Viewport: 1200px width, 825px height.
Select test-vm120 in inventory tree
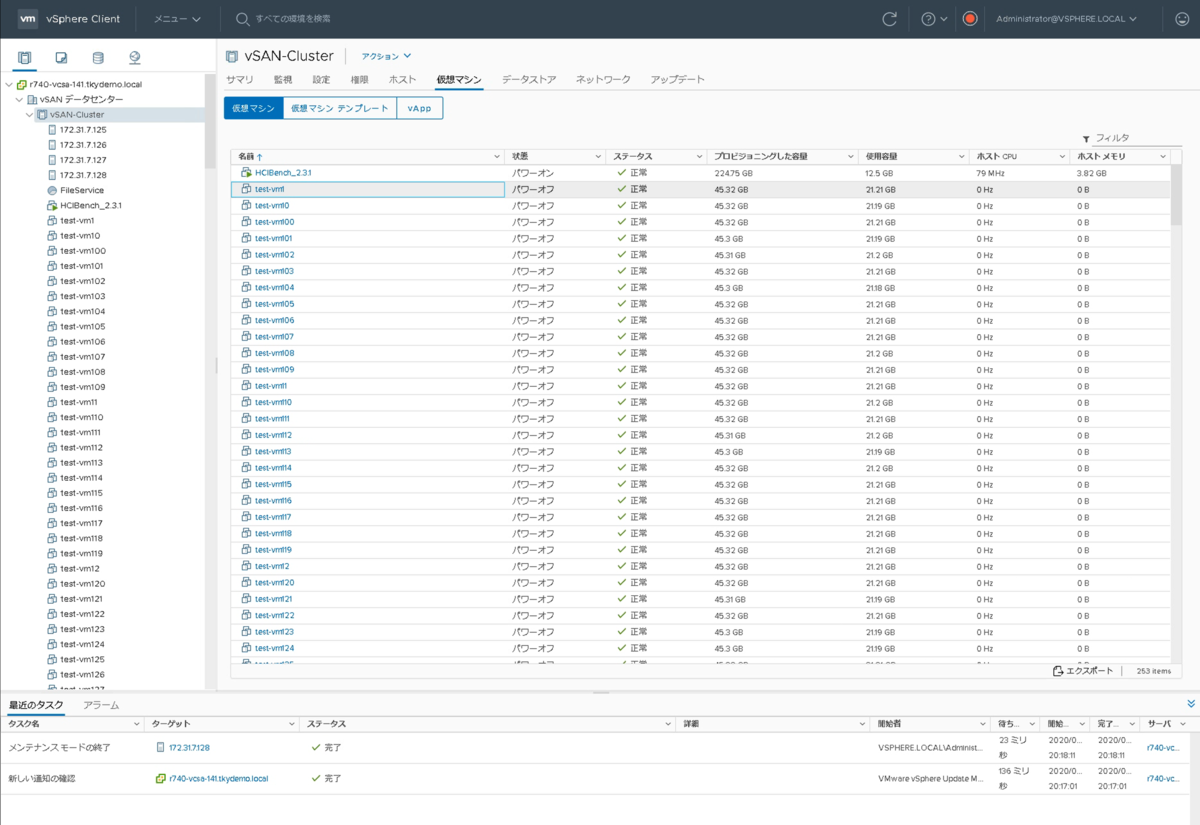(82, 584)
